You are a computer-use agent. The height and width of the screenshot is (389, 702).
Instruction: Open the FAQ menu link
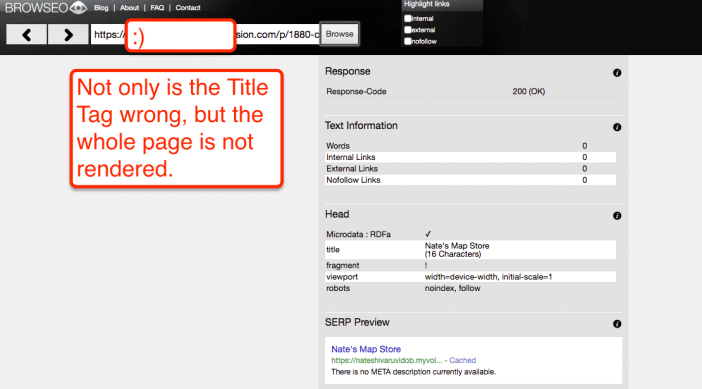[157, 8]
